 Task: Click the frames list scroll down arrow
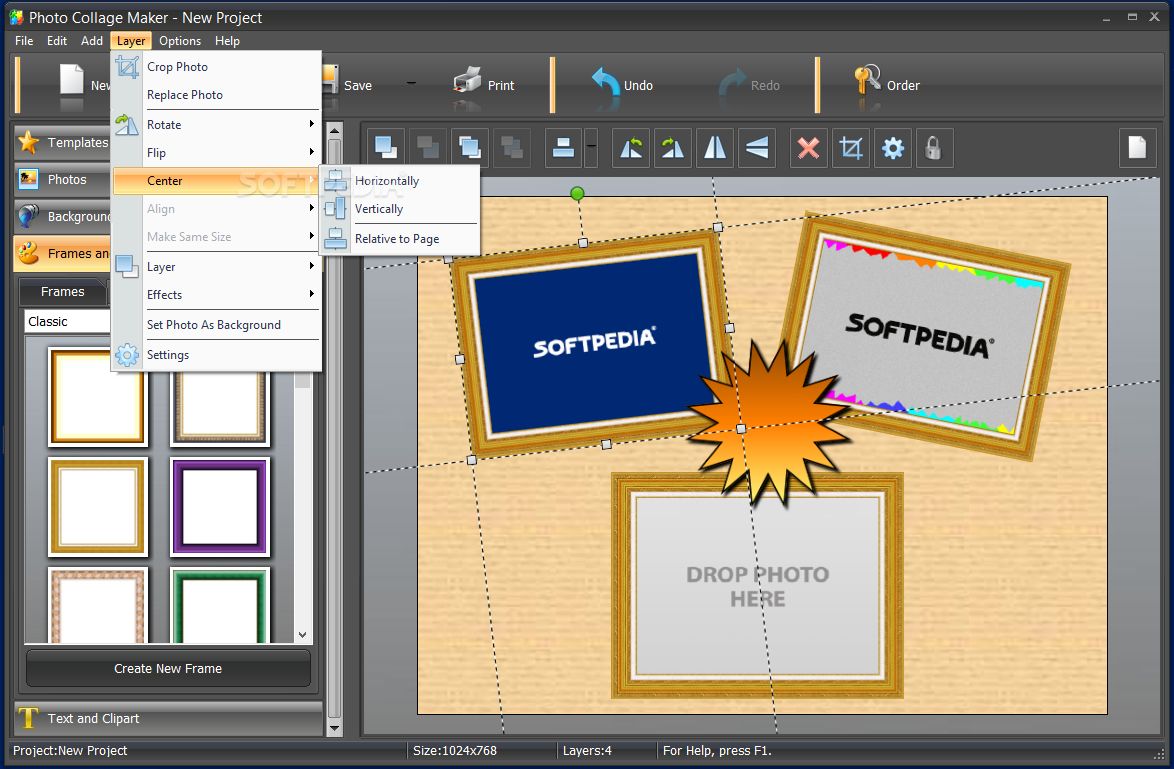[x=302, y=634]
